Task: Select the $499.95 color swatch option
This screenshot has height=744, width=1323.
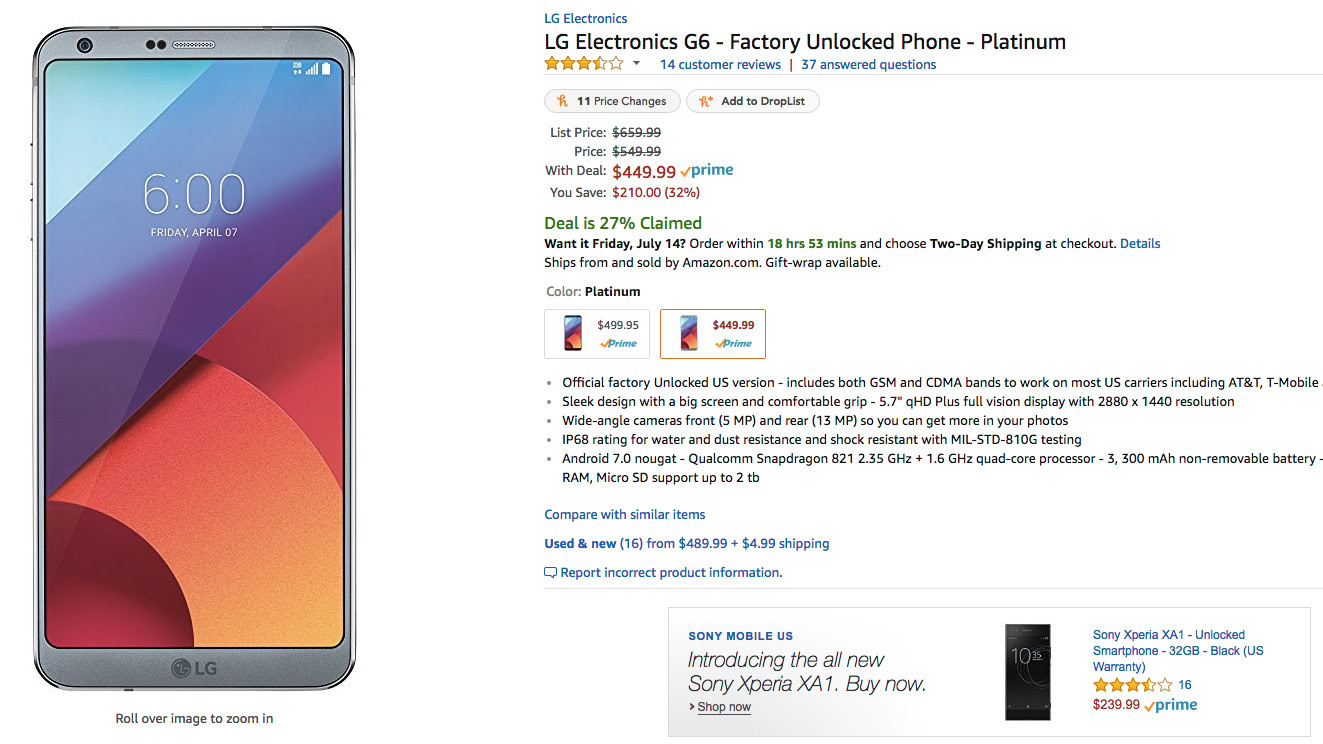Action: click(597, 334)
